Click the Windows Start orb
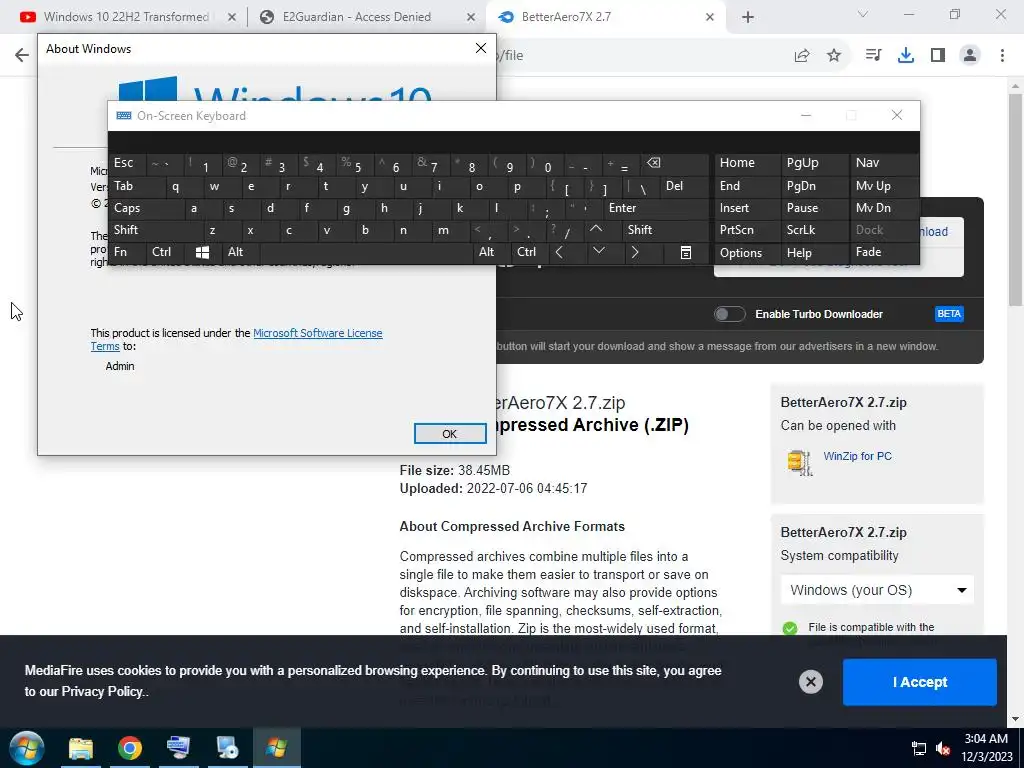Image resolution: width=1024 pixels, height=768 pixels. point(26,748)
